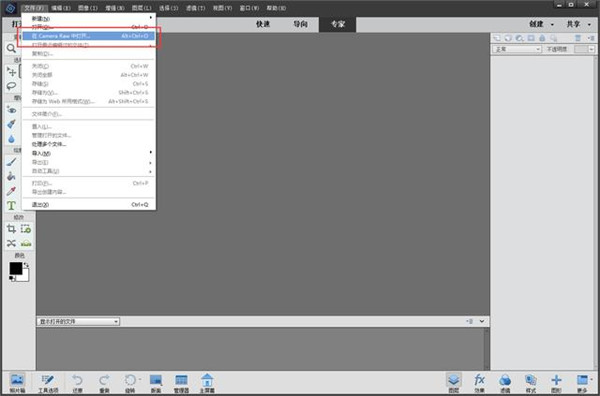Viewport: 600px width, 396px height.
Task: Open the Rotate direction dropdown arrow
Action: coord(140,379)
